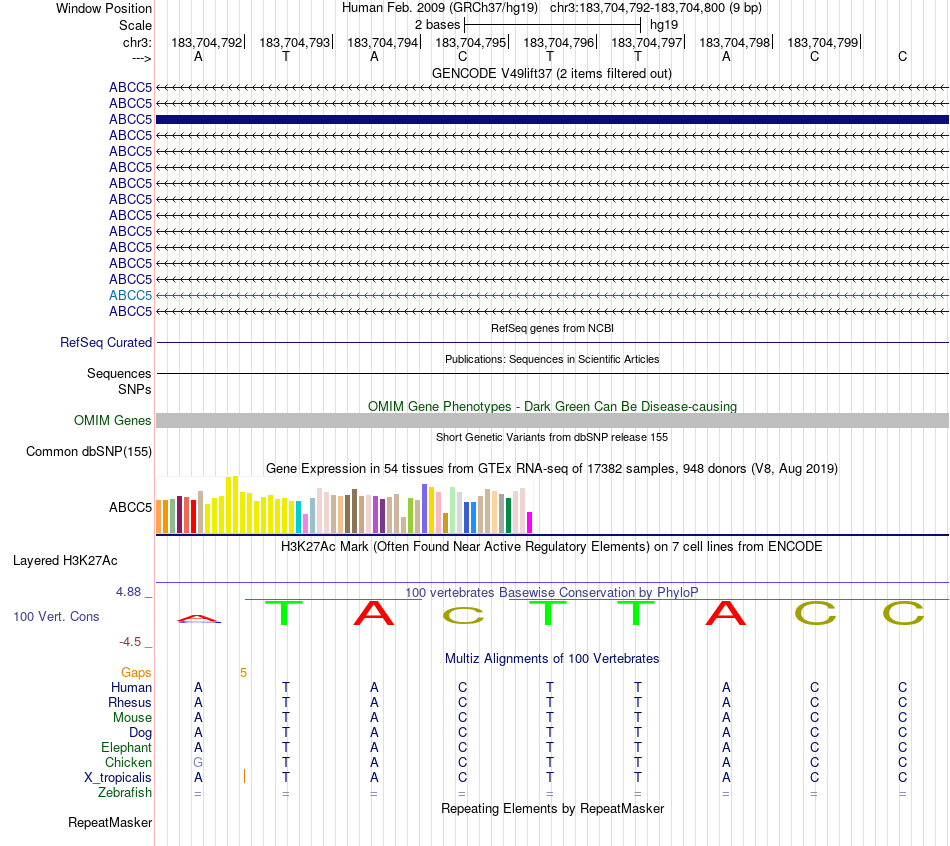The width and height of the screenshot is (950, 846).
Task: Click the 2 bases scale bar
Action: coord(552,25)
